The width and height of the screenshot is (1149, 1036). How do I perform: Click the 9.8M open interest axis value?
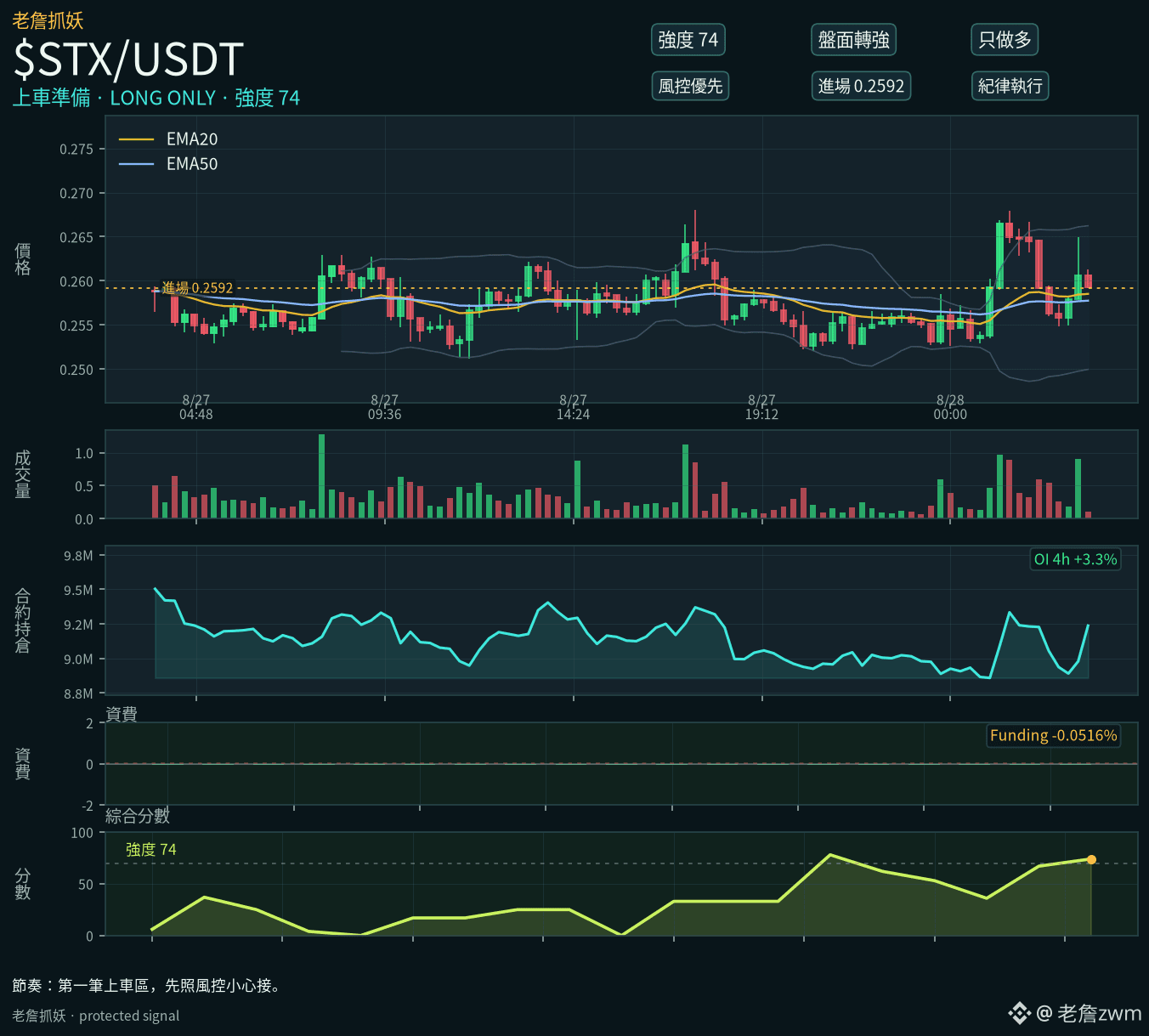tap(78, 556)
